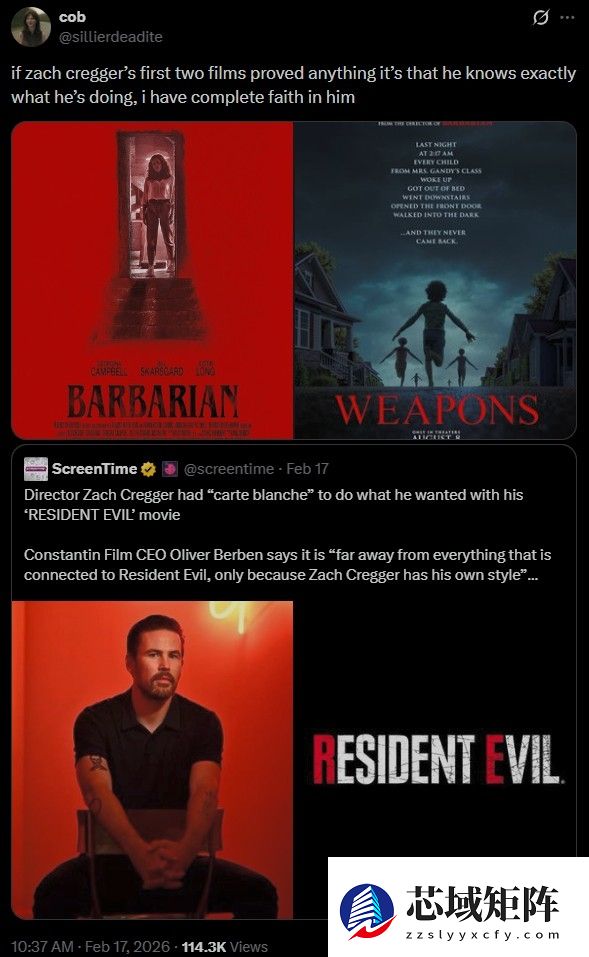The image size is (589, 957).
Task: Click the zzslyyxcfy.com watermark text
Action: (x=483, y=934)
